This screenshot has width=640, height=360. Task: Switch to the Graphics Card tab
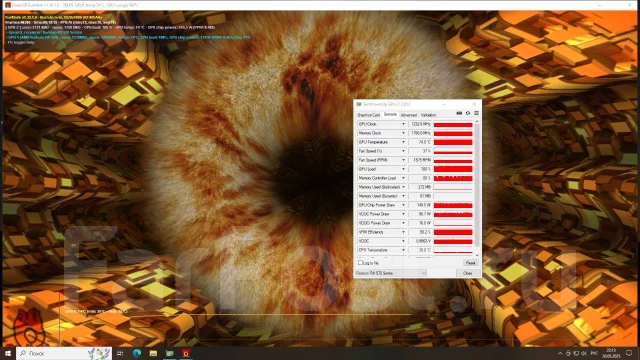coord(369,115)
